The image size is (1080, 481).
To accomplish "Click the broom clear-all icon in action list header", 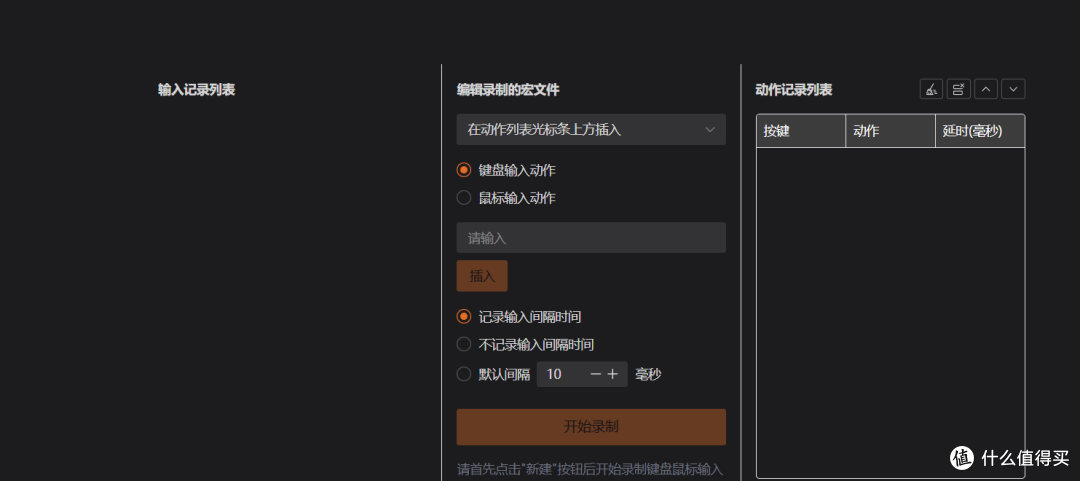I will pos(931,90).
